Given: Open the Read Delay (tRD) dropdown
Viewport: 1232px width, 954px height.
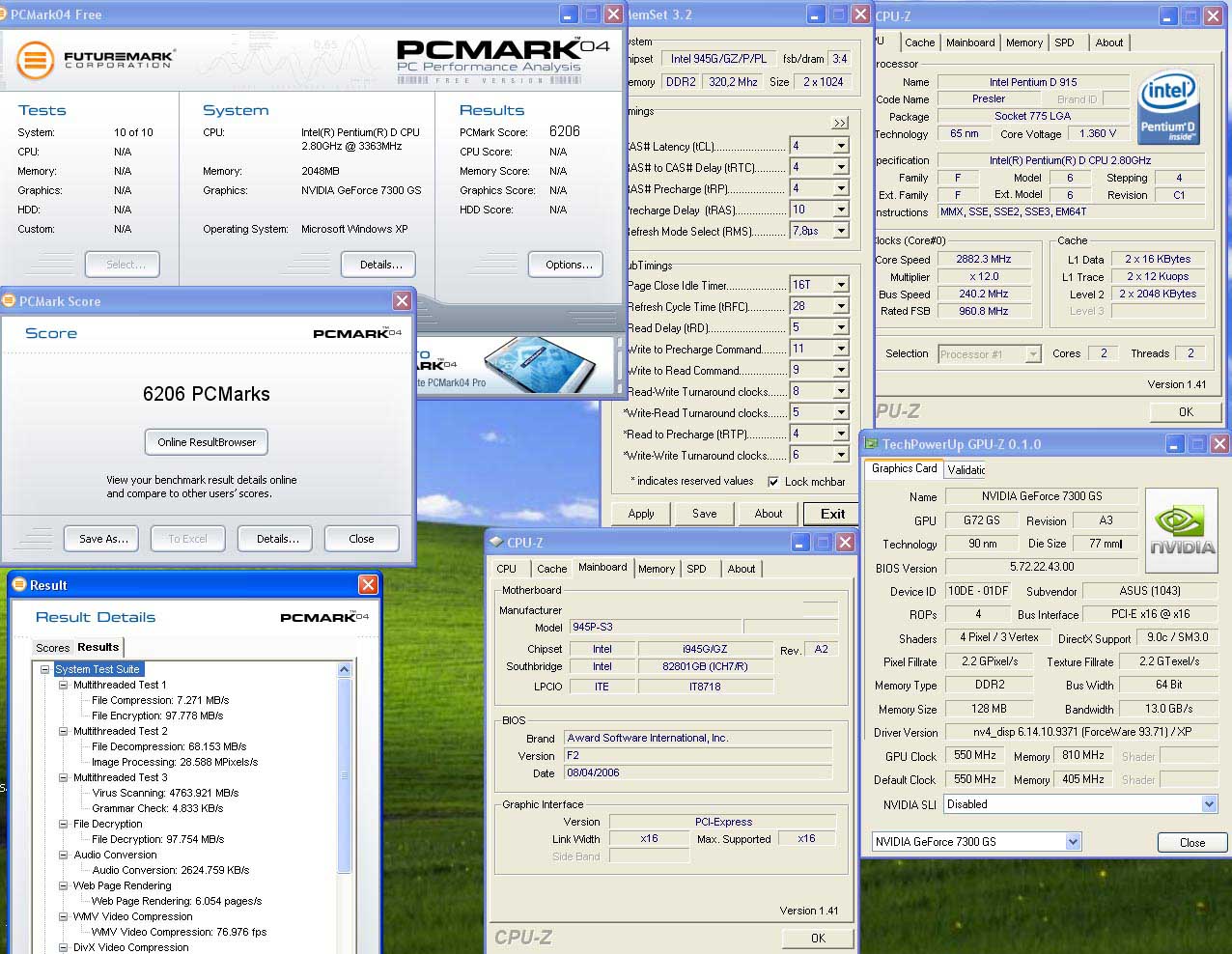Looking at the screenshot, I should click(841, 327).
